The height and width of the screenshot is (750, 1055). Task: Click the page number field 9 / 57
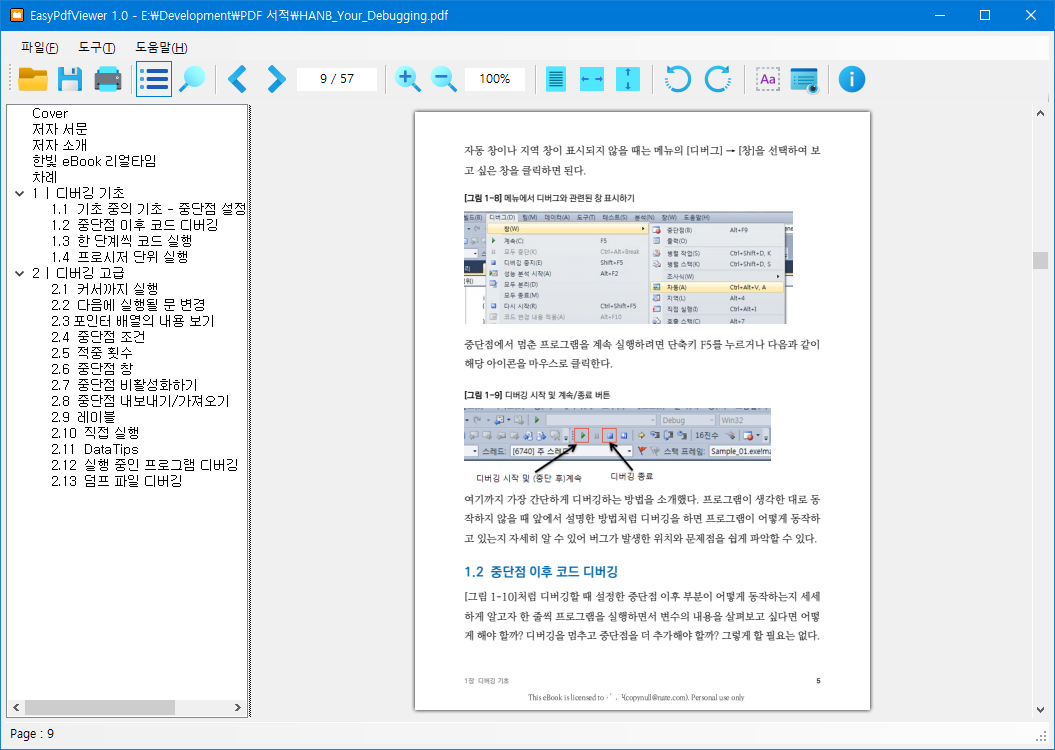337,79
